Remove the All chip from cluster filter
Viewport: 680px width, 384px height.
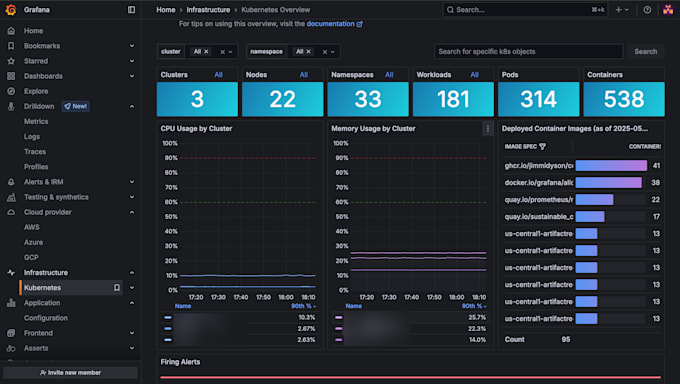[x=206, y=52]
